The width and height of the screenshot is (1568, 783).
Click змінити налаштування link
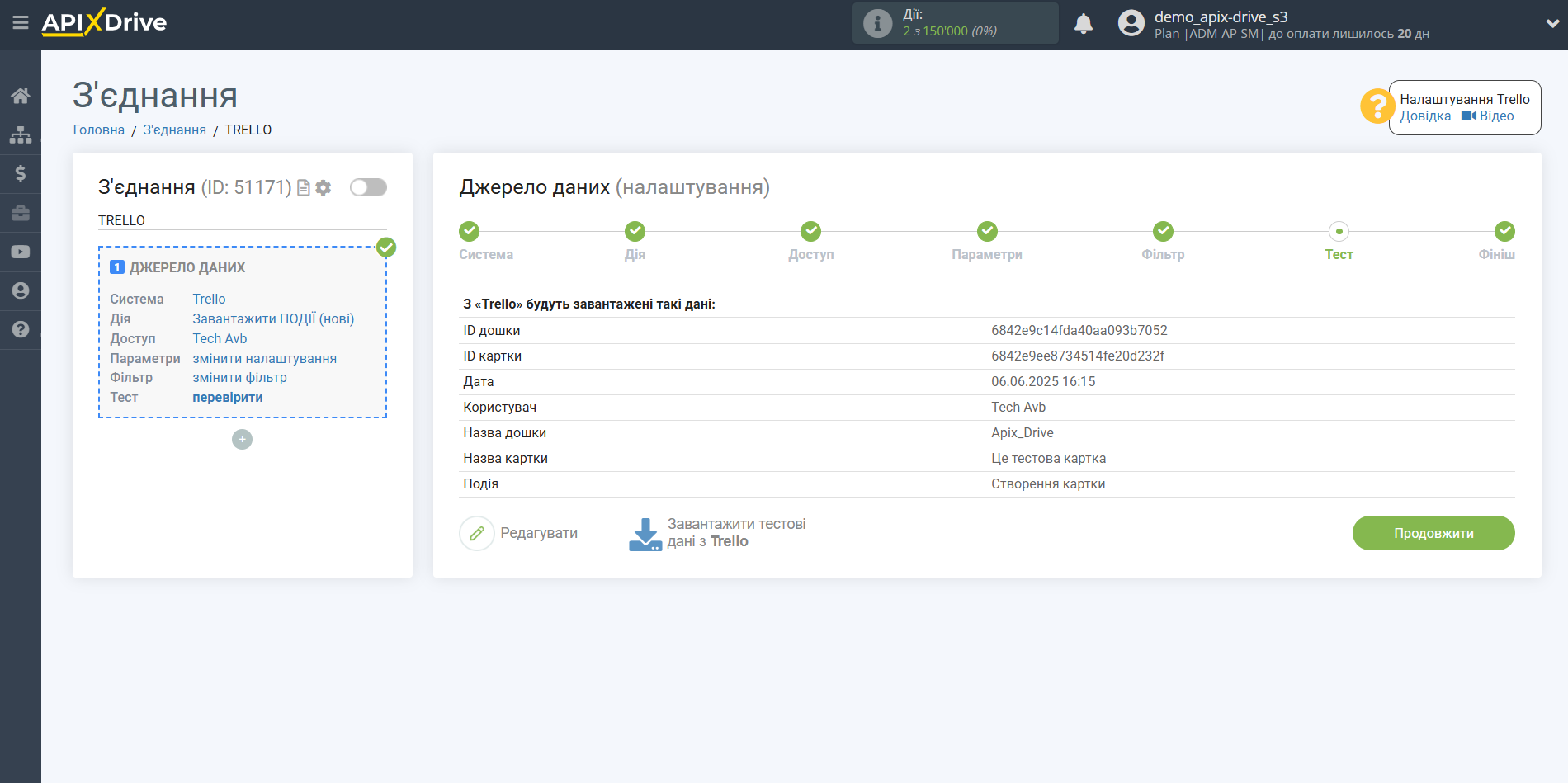coord(265,358)
